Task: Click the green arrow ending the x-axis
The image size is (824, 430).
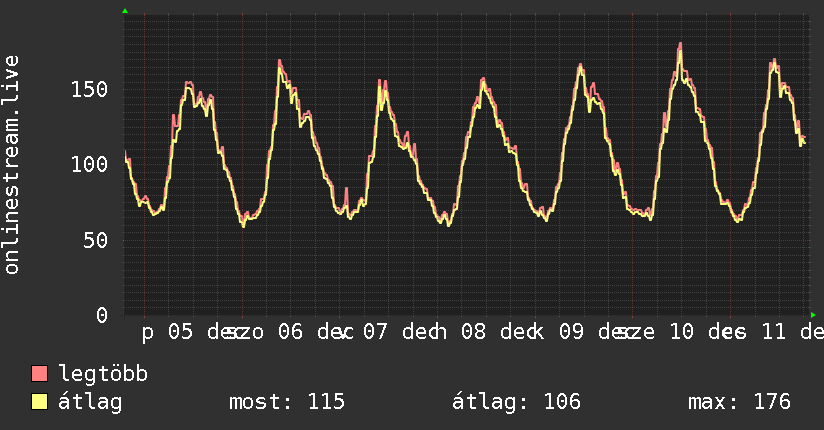Action: pos(813,315)
